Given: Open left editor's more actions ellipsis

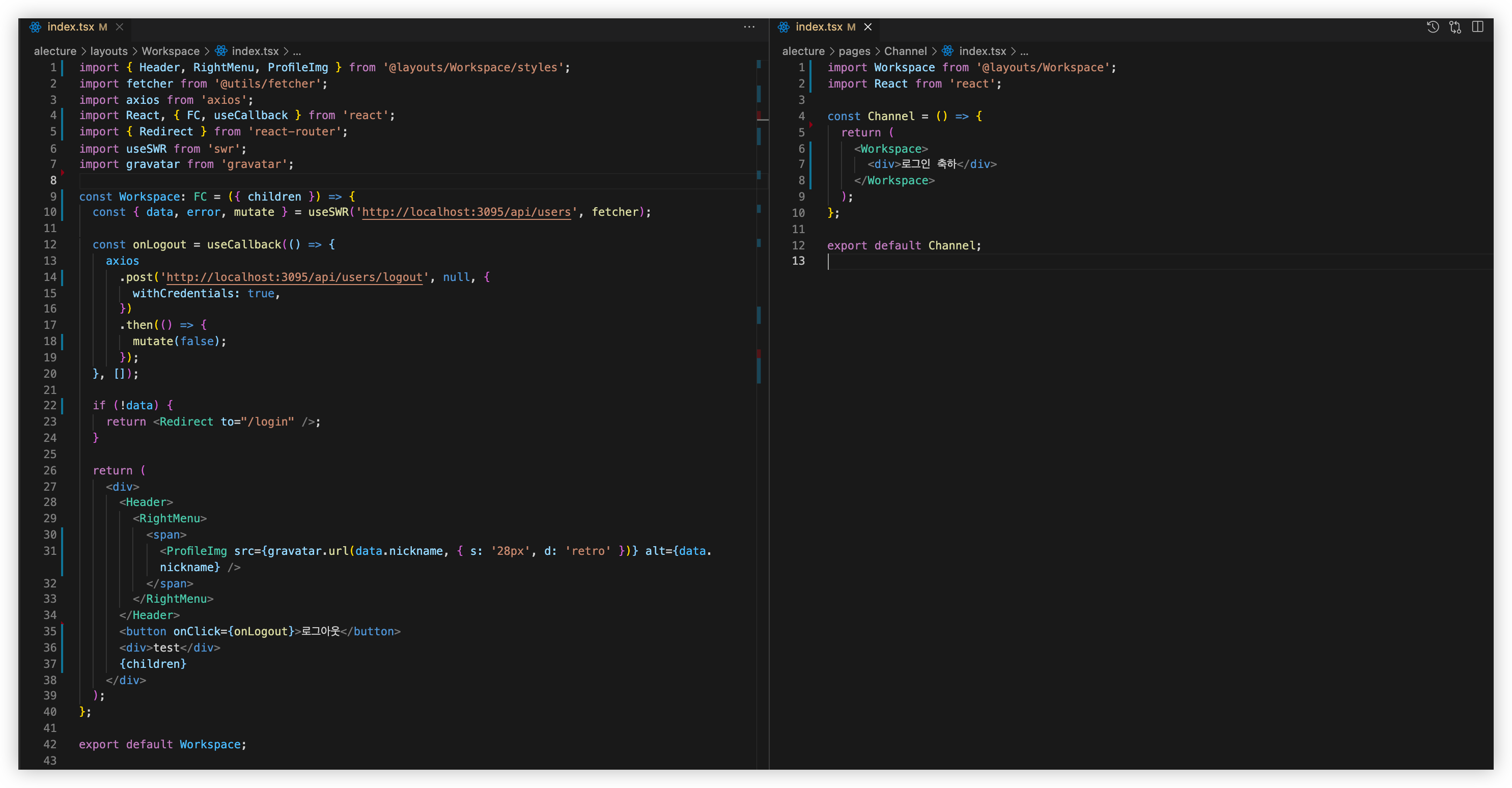Looking at the screenshot, I should (749, 27).
